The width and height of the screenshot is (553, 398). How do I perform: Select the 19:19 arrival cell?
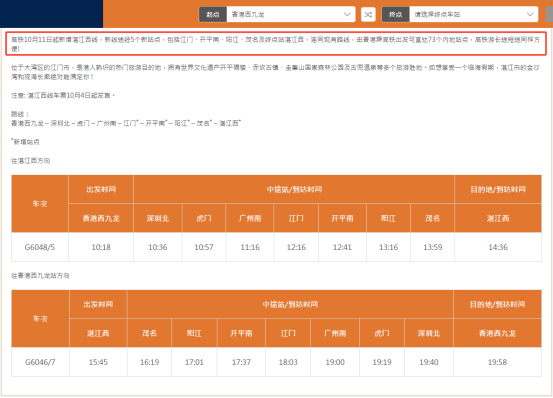[382, 362]
